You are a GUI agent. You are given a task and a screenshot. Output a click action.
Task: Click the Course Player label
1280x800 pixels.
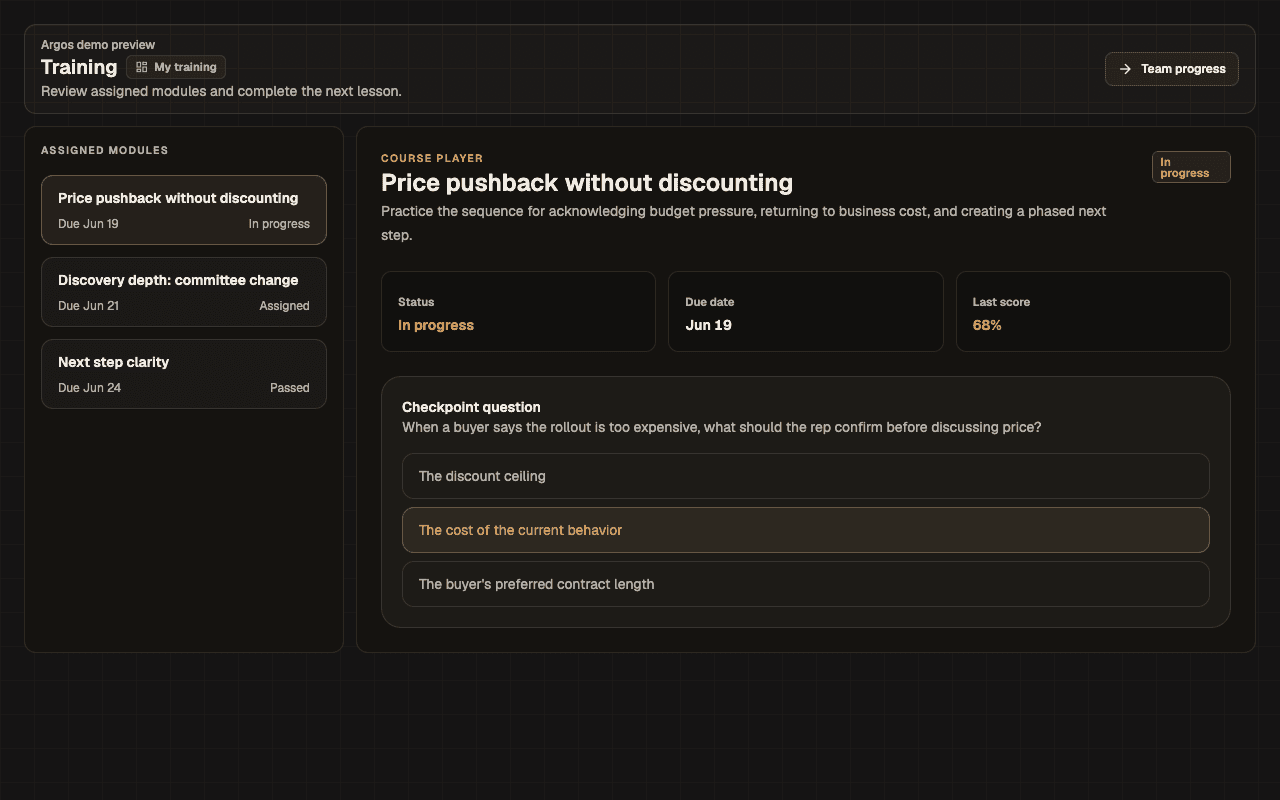pyautogui.click(x=432, y=158)
